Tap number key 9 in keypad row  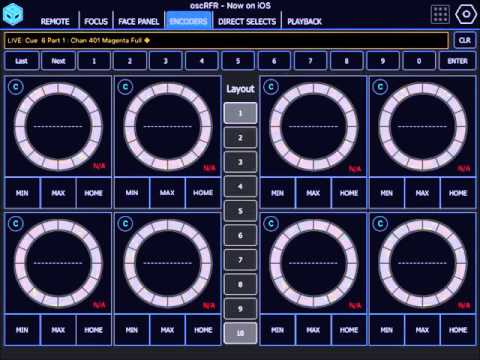pyautogui.click(x=383, y=61)
